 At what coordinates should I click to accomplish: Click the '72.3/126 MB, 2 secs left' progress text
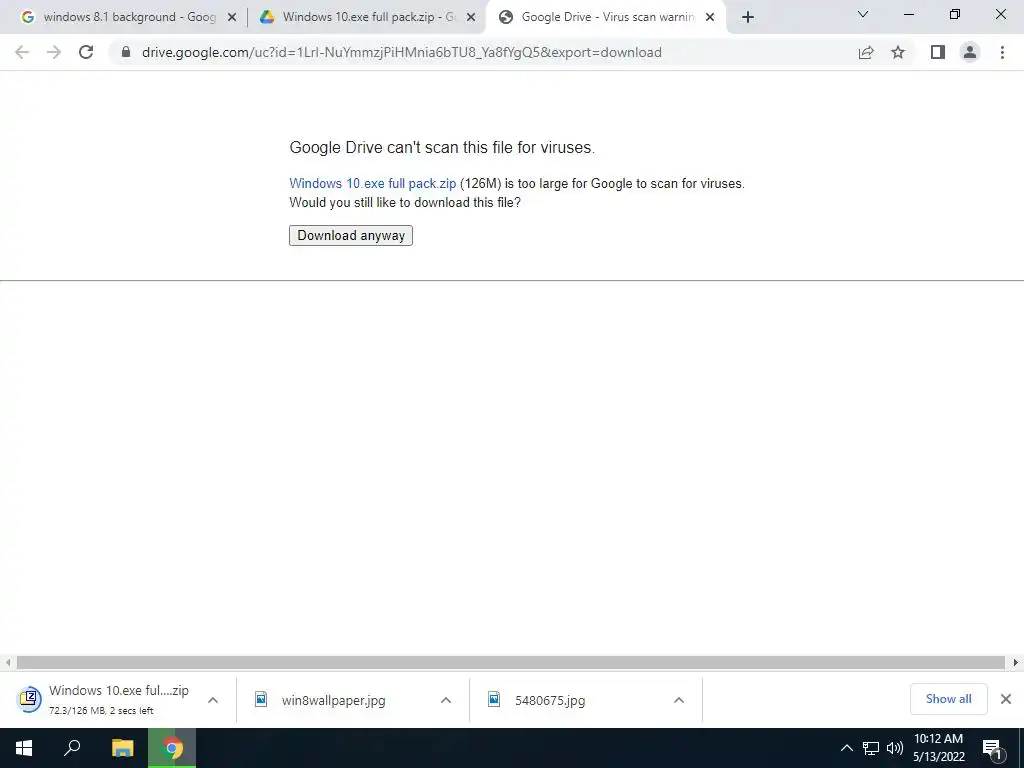coord(101,711)
